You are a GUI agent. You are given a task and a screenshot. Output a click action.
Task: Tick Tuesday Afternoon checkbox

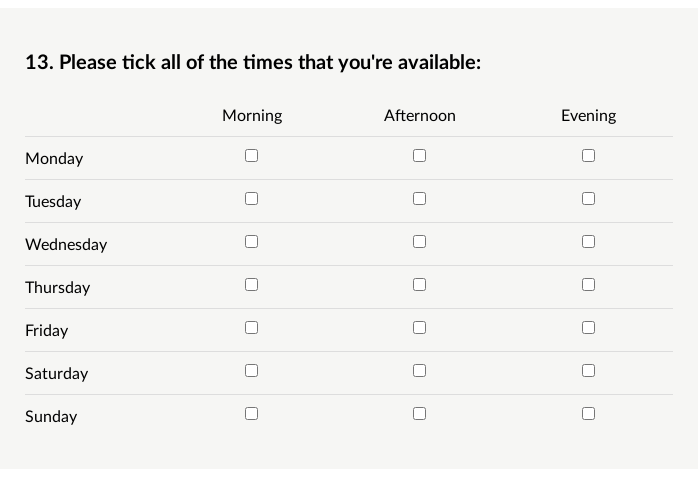tap(419, 198)
